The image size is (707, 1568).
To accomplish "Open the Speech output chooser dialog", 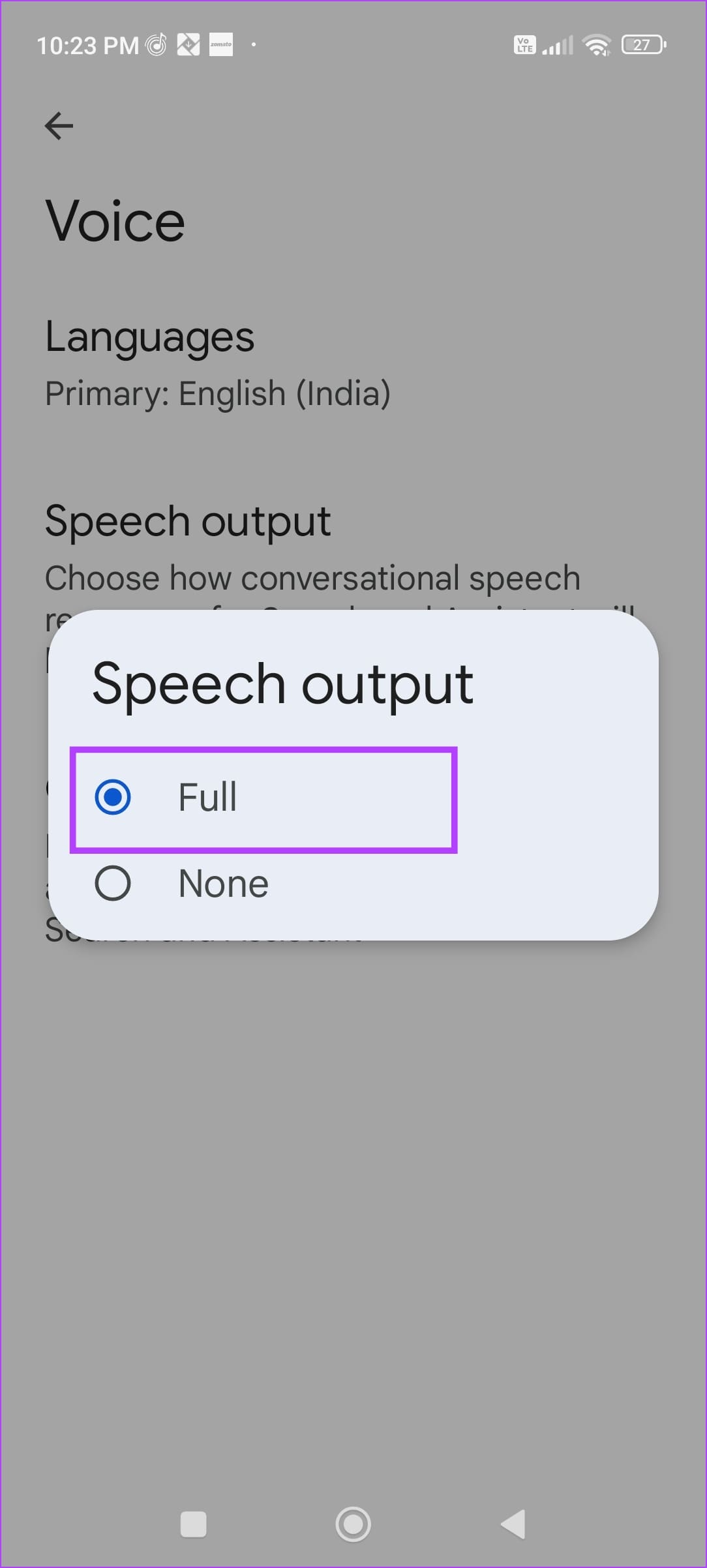I will tap(188, 520).
